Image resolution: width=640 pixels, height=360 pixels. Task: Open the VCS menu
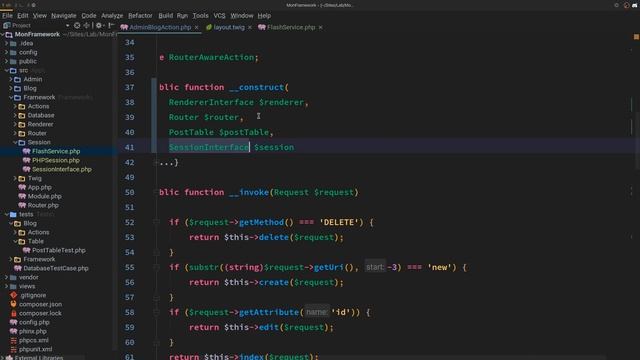219,16
